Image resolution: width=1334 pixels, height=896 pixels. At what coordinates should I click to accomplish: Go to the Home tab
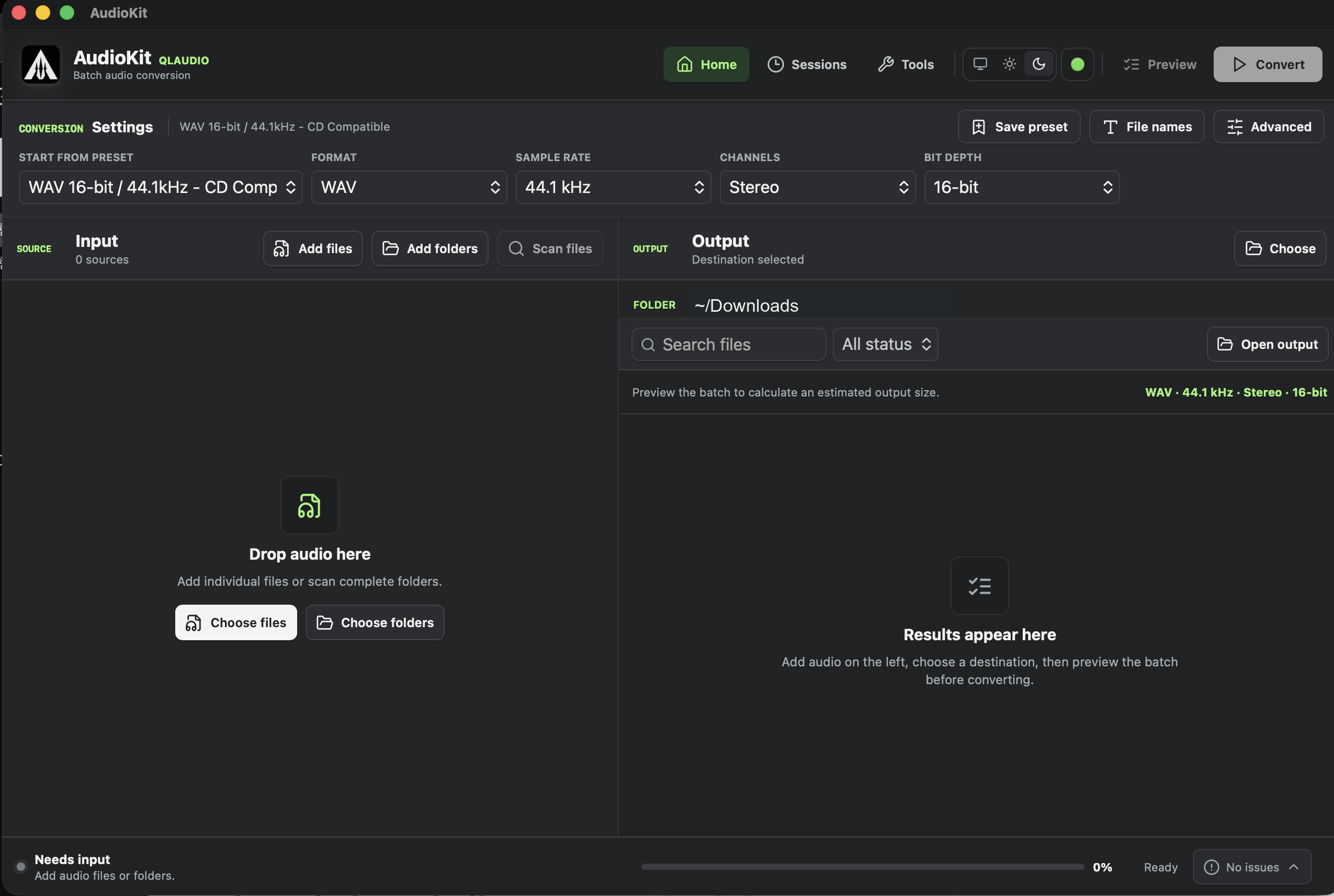pos(706,64)
